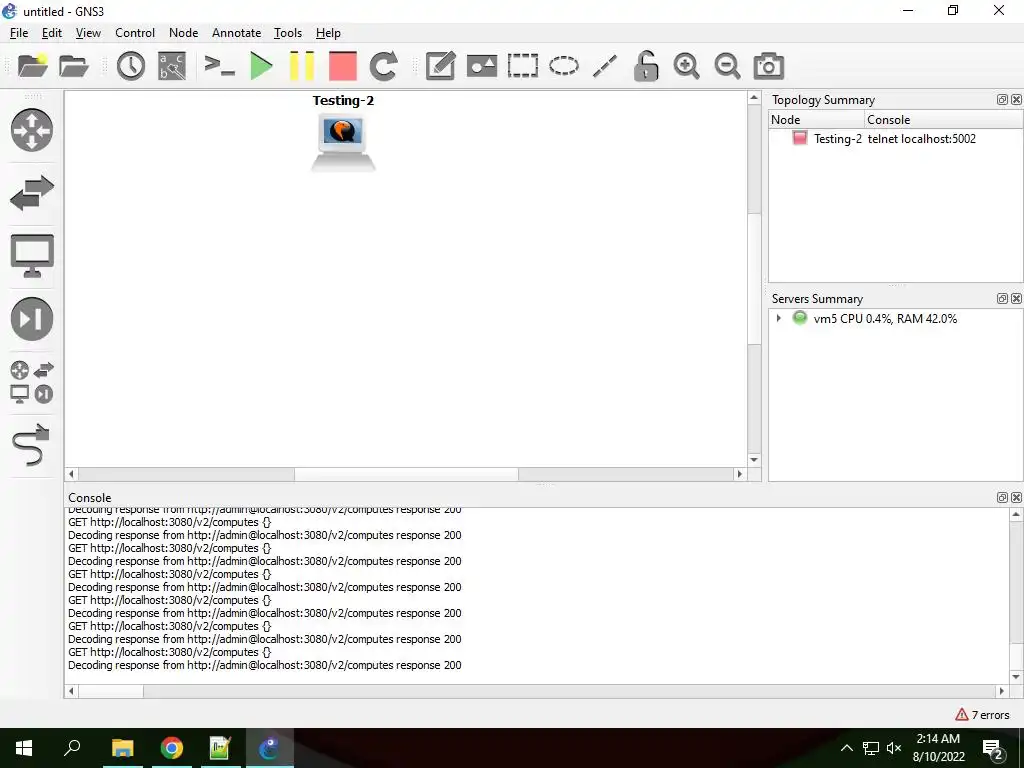This screenshot has width=1024, height=768.
Task: Open notification center in taskbar
Action: [x=993, y=748]
